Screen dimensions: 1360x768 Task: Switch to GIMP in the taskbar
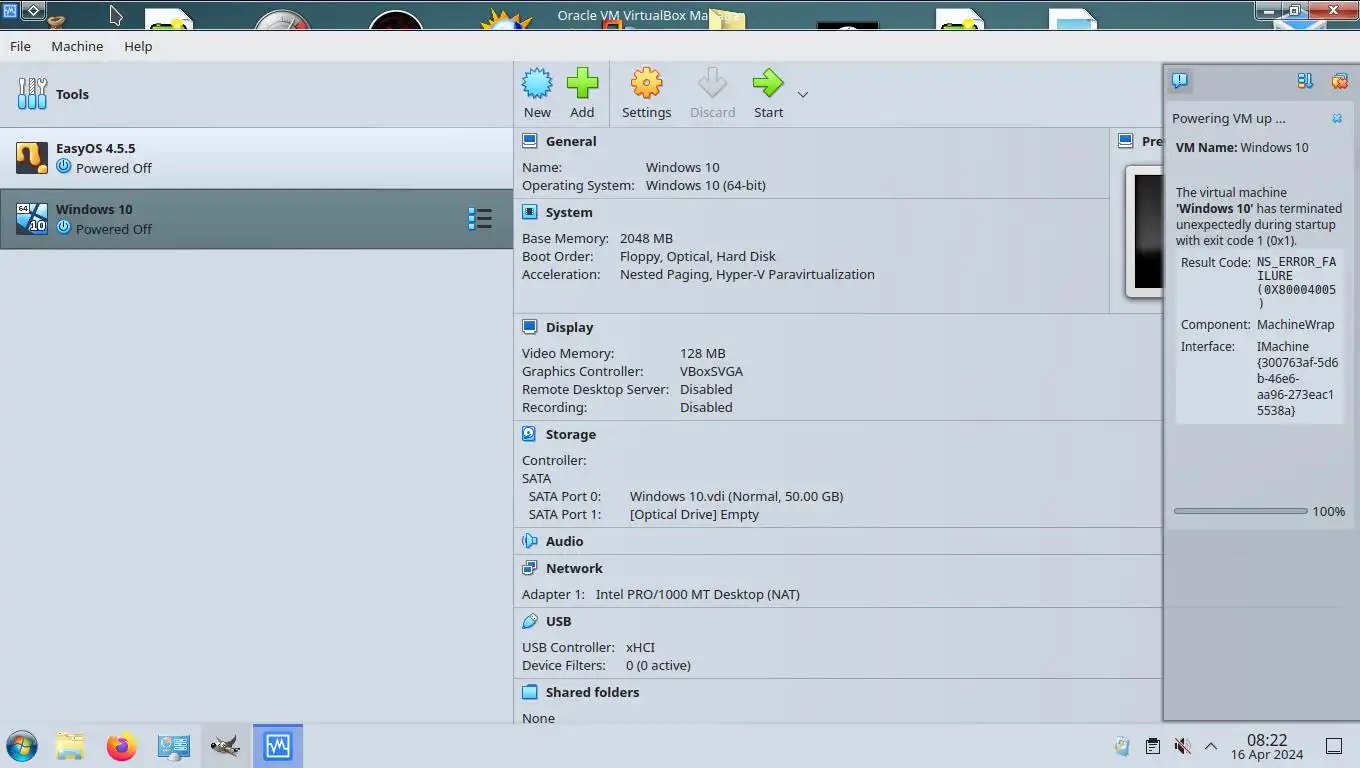[x=225, y=746]
